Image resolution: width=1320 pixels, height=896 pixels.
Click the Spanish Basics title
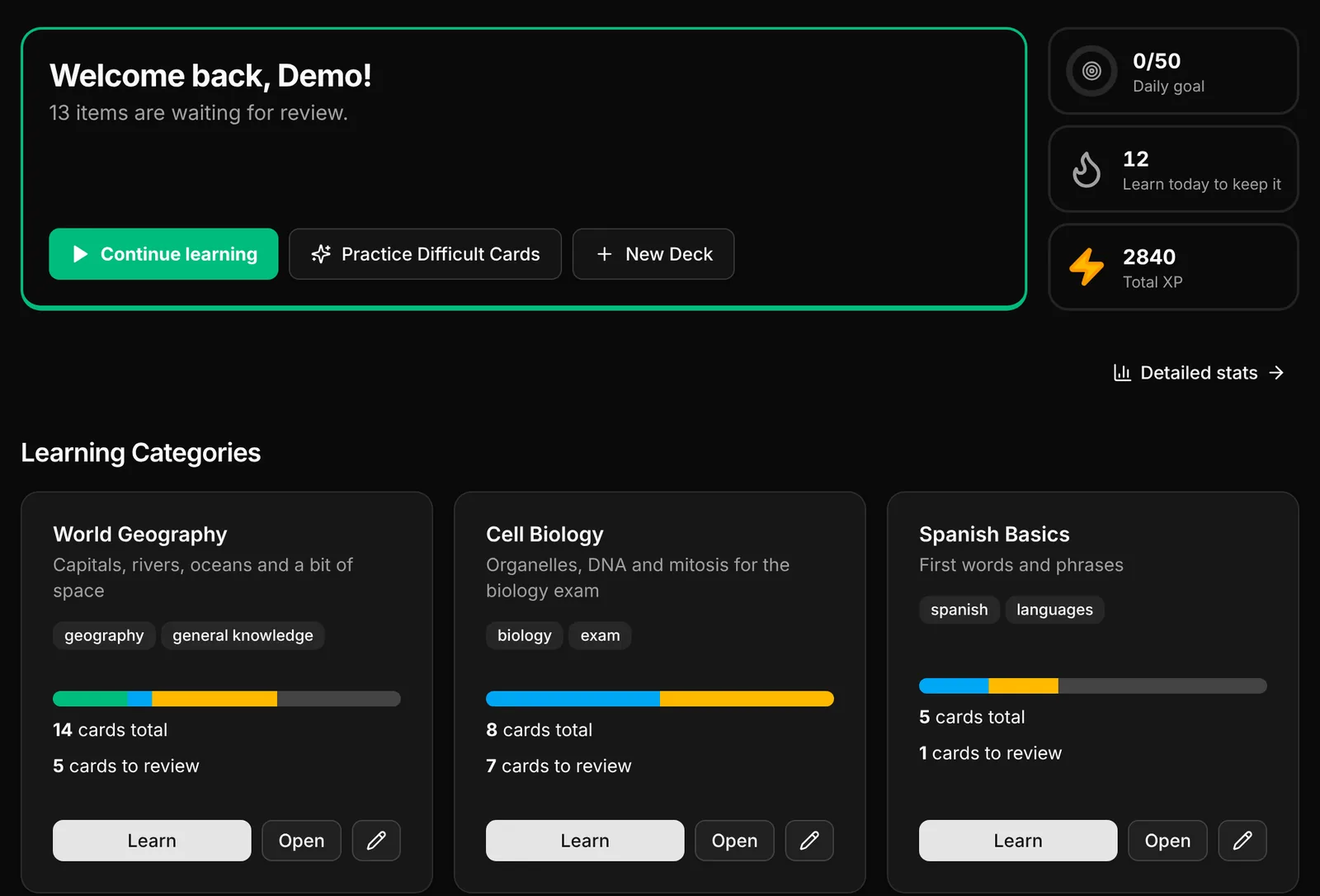[994, 535]
